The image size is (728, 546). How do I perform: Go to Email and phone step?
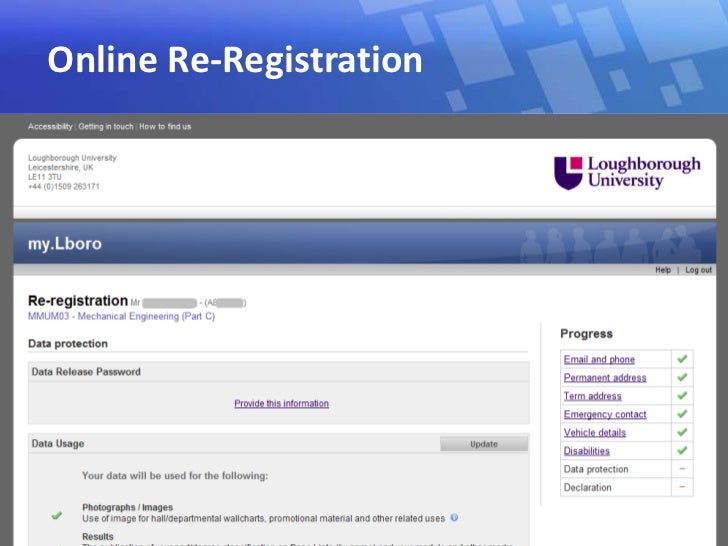click(599, 359)
